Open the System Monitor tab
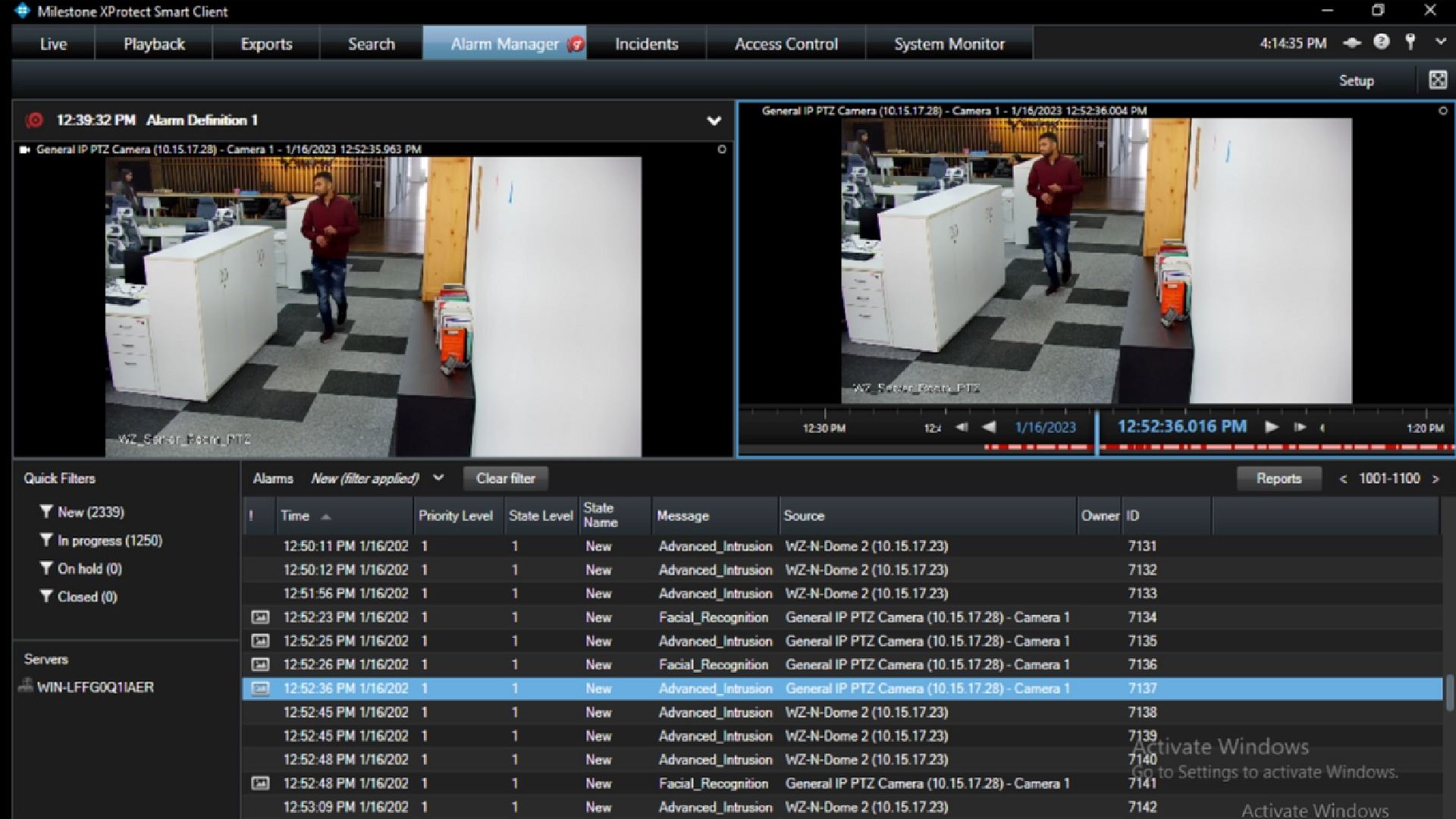 949,44
